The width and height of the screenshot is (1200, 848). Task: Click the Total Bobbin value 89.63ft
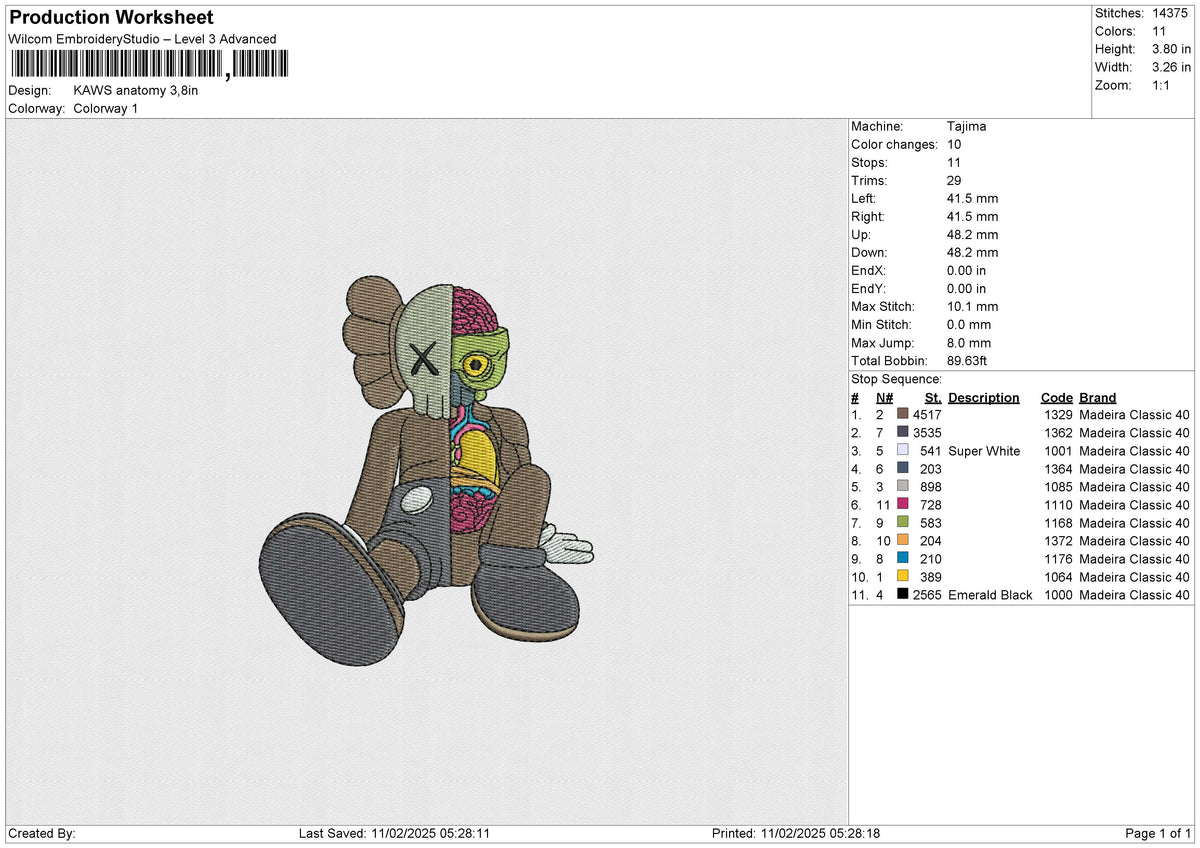coord(968,360)
